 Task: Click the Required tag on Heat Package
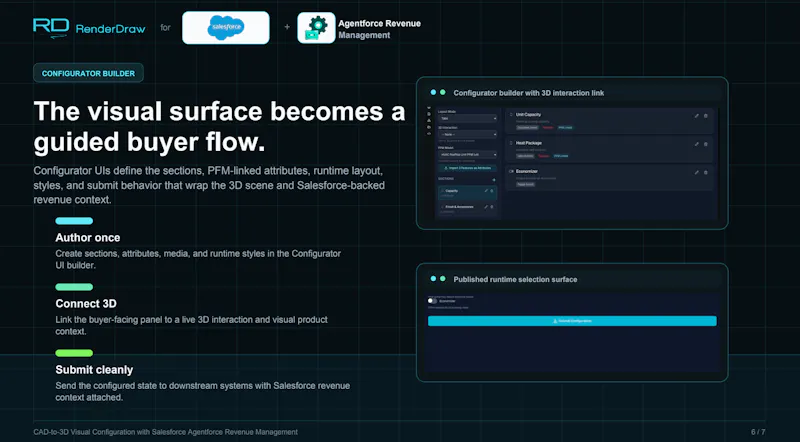click(543, 156)
